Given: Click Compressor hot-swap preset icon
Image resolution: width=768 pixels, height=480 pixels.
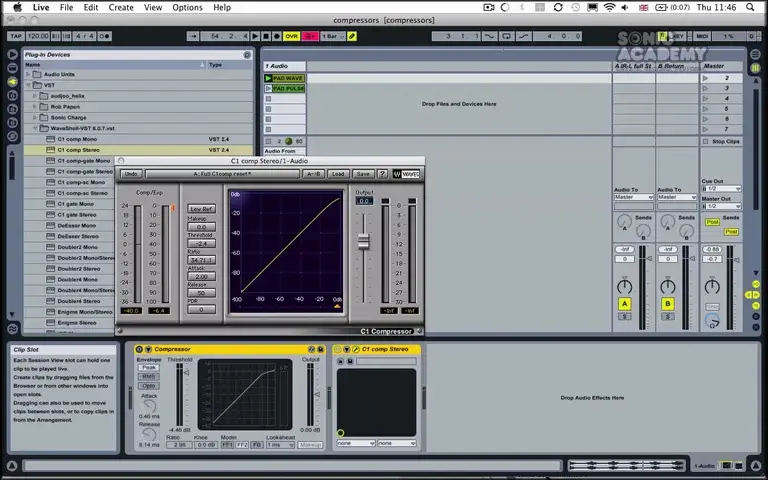Looking at the screenshot, I should click(312, 349).
